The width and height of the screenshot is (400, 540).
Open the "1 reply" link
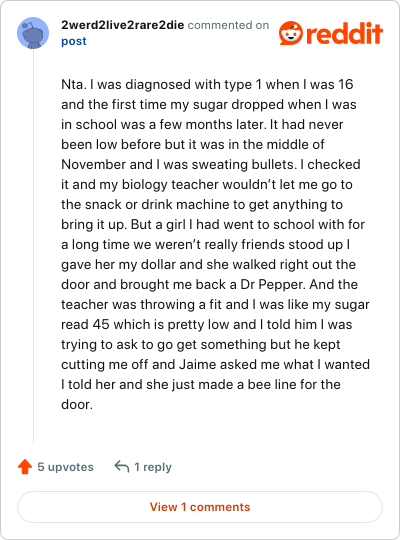click(x=153, y=467)
